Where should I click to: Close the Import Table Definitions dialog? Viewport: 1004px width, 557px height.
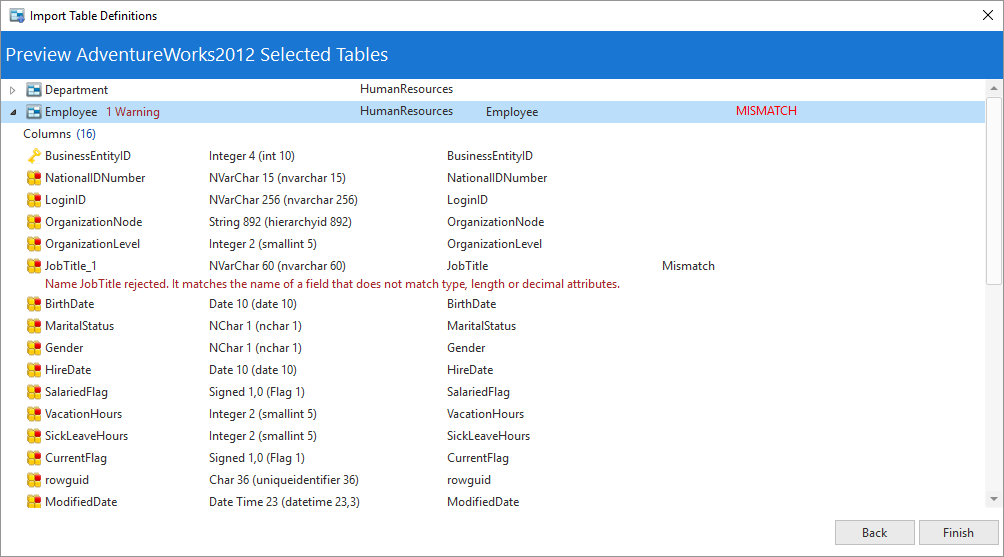988,15
